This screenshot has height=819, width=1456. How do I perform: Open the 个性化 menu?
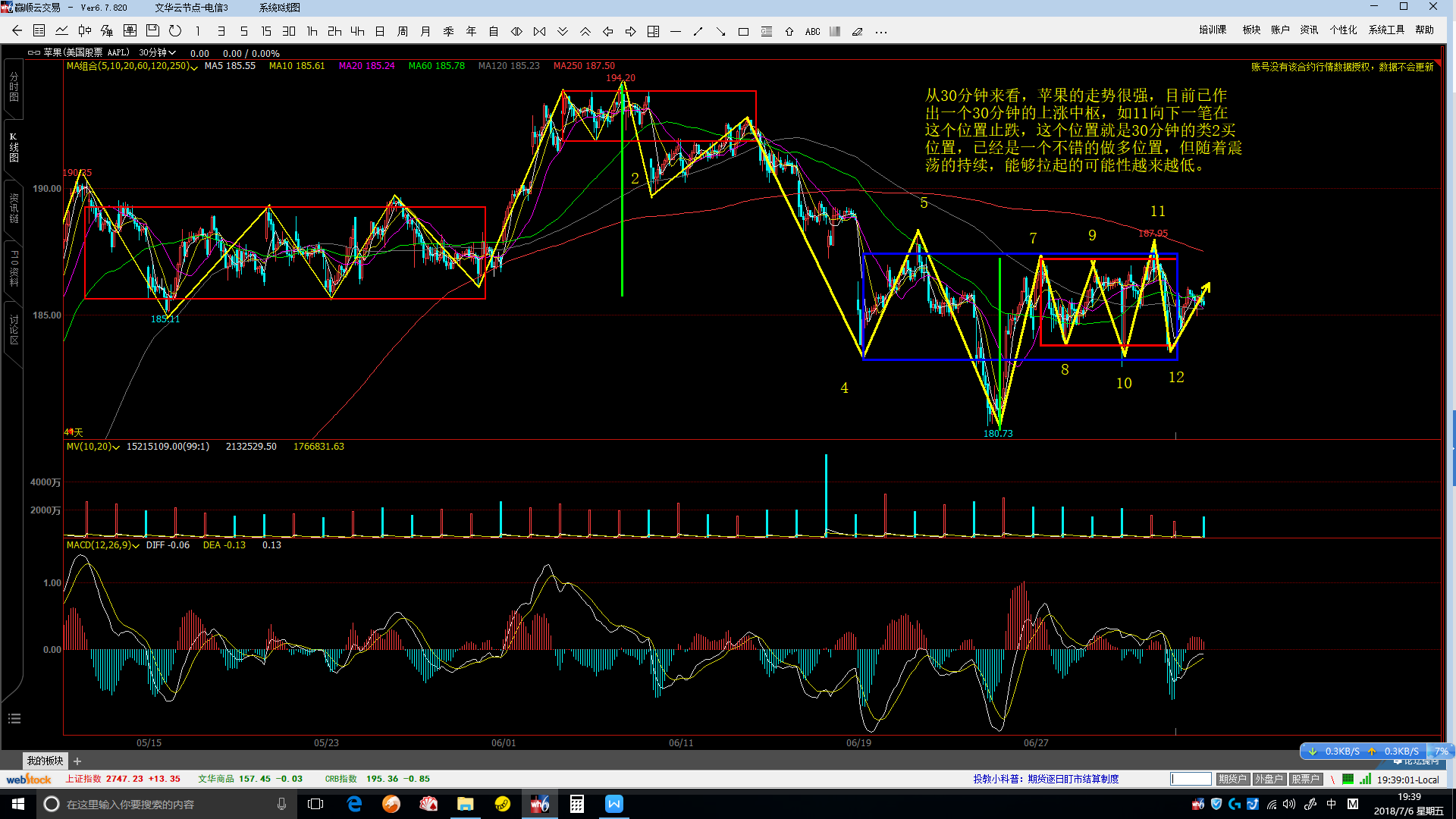click(1343, 30)
